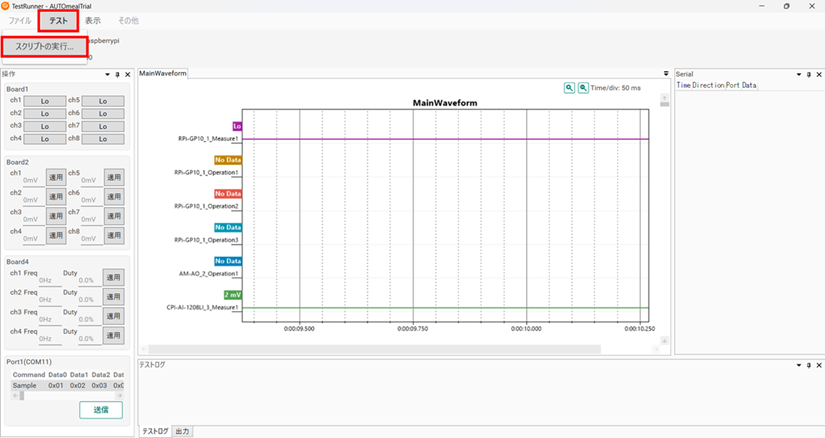Click the waveform horizontal scrollbar
The height and width of the screenshot is (438, 825).
[x=400, y=349]
